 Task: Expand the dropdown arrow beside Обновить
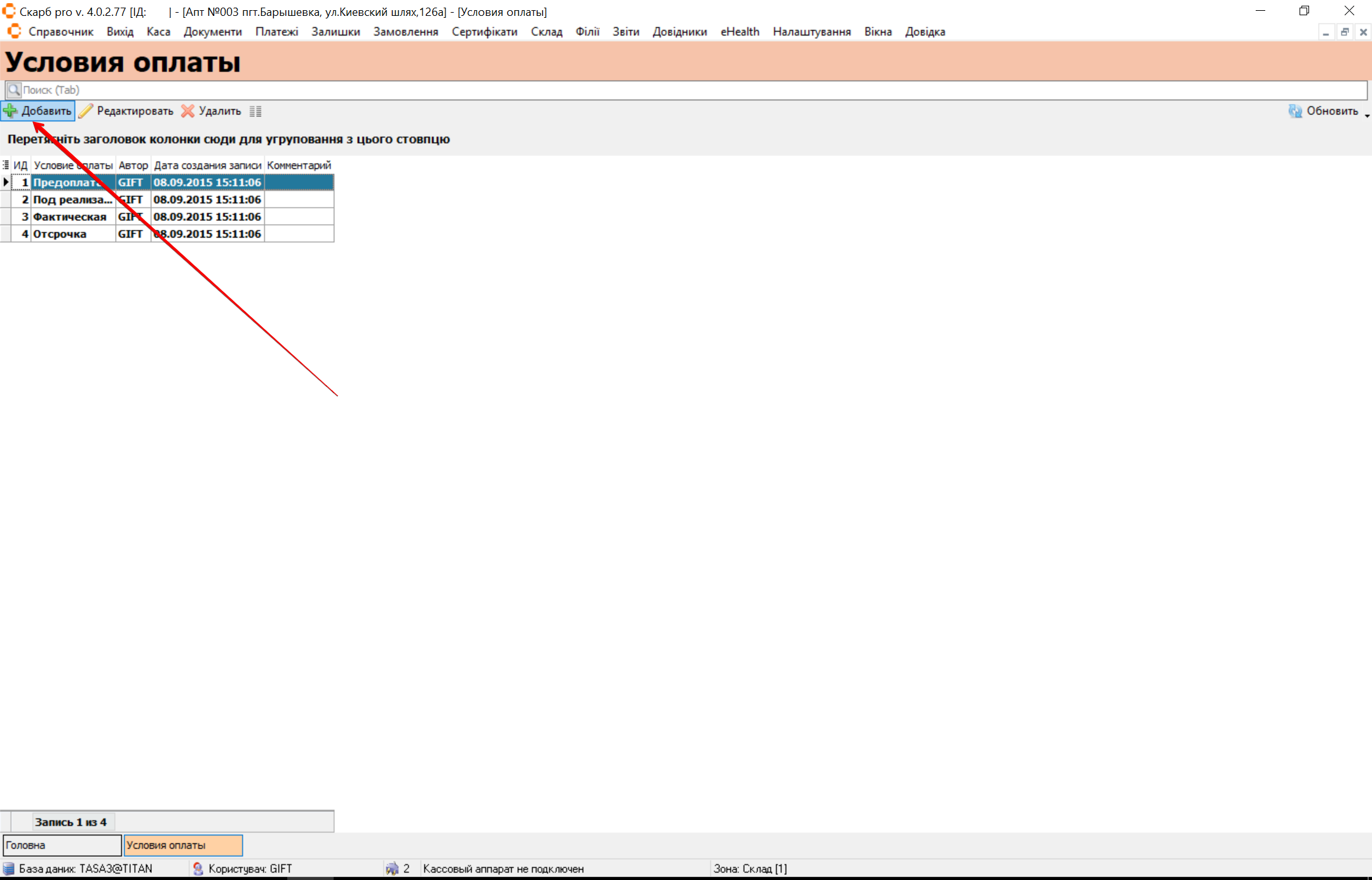1367,115
